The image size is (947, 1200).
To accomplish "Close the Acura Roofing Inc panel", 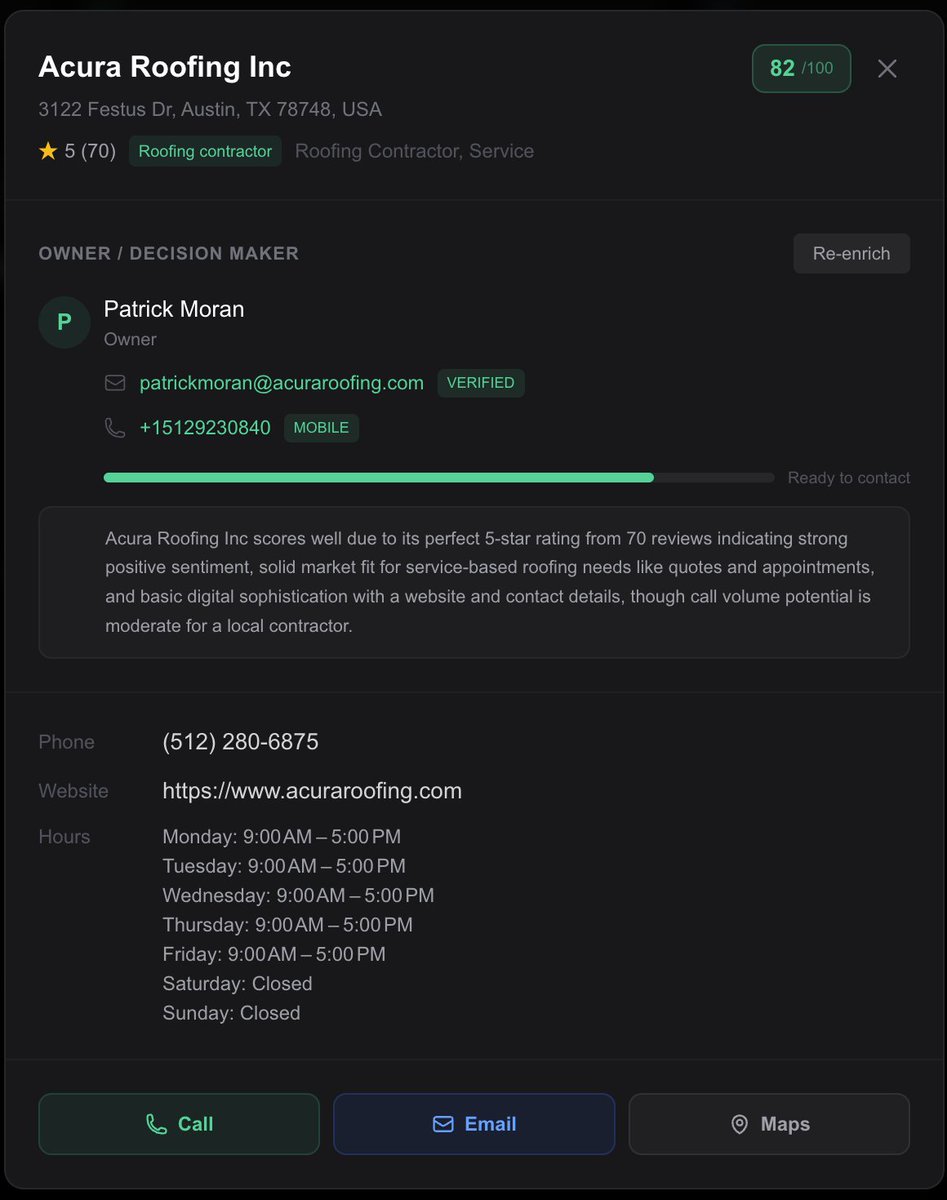I will coord(887,68).
